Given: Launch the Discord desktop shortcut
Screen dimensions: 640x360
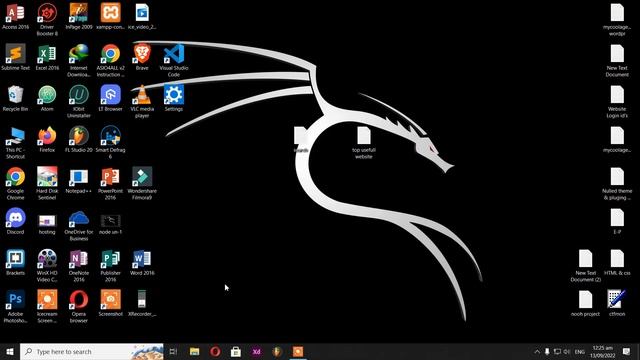Looking at the screenshot, I should pyautogui.click(x=16, y=221).
